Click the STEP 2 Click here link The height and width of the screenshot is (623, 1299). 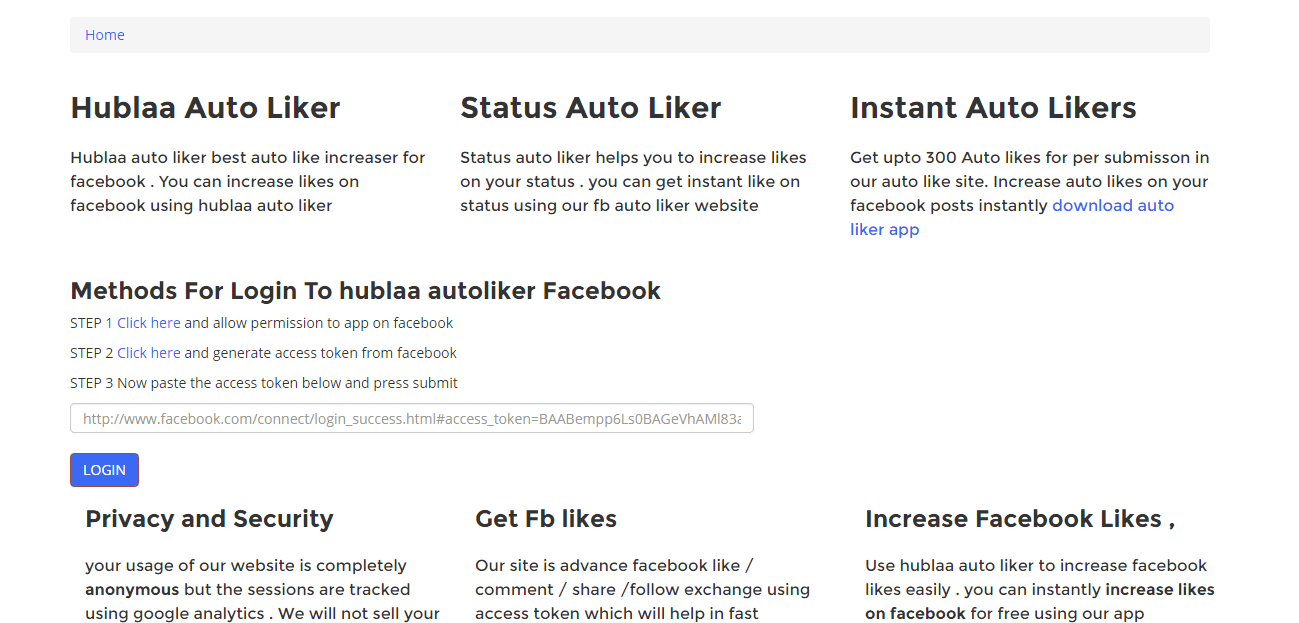click(x=148, y=353)
